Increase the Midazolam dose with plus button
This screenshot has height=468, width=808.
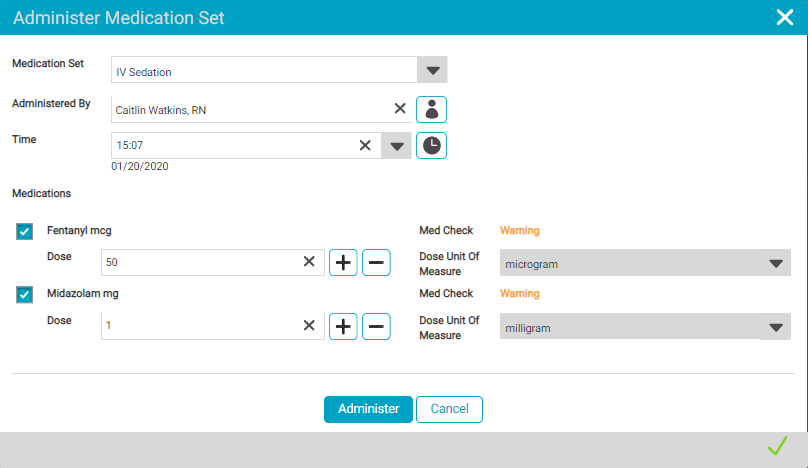[343, 326]
